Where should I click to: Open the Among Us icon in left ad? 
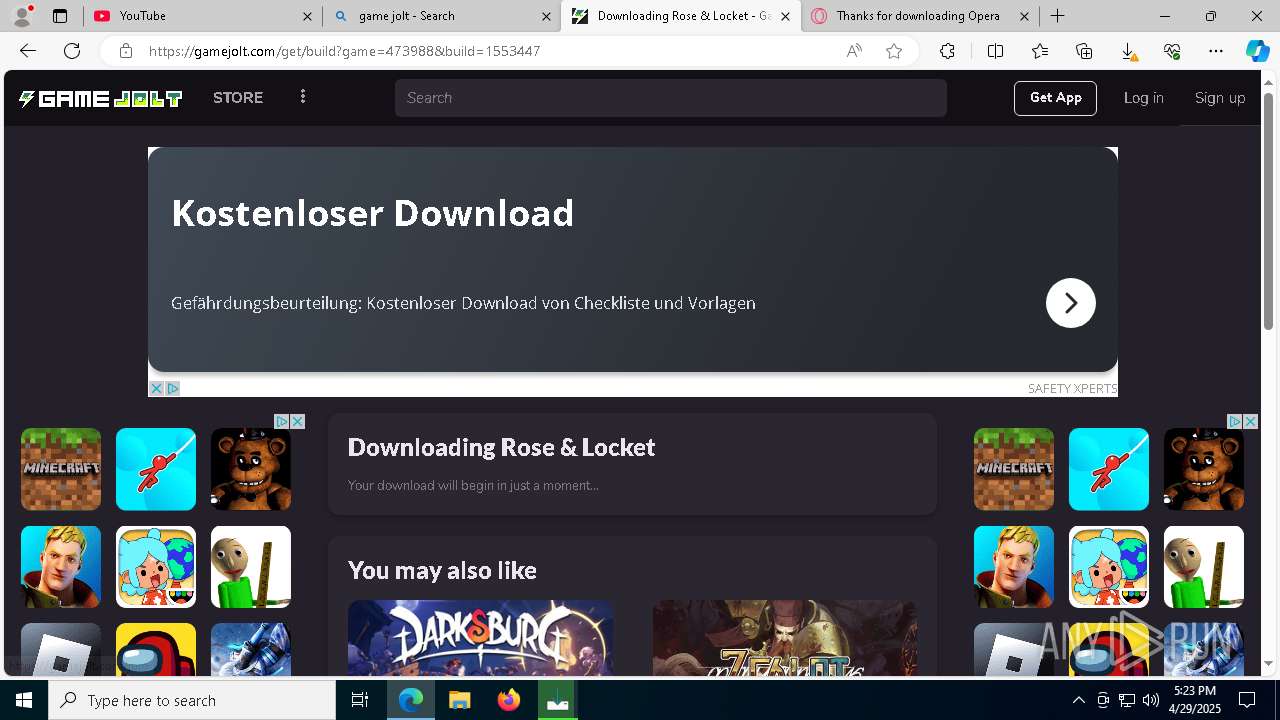(156, 649)
